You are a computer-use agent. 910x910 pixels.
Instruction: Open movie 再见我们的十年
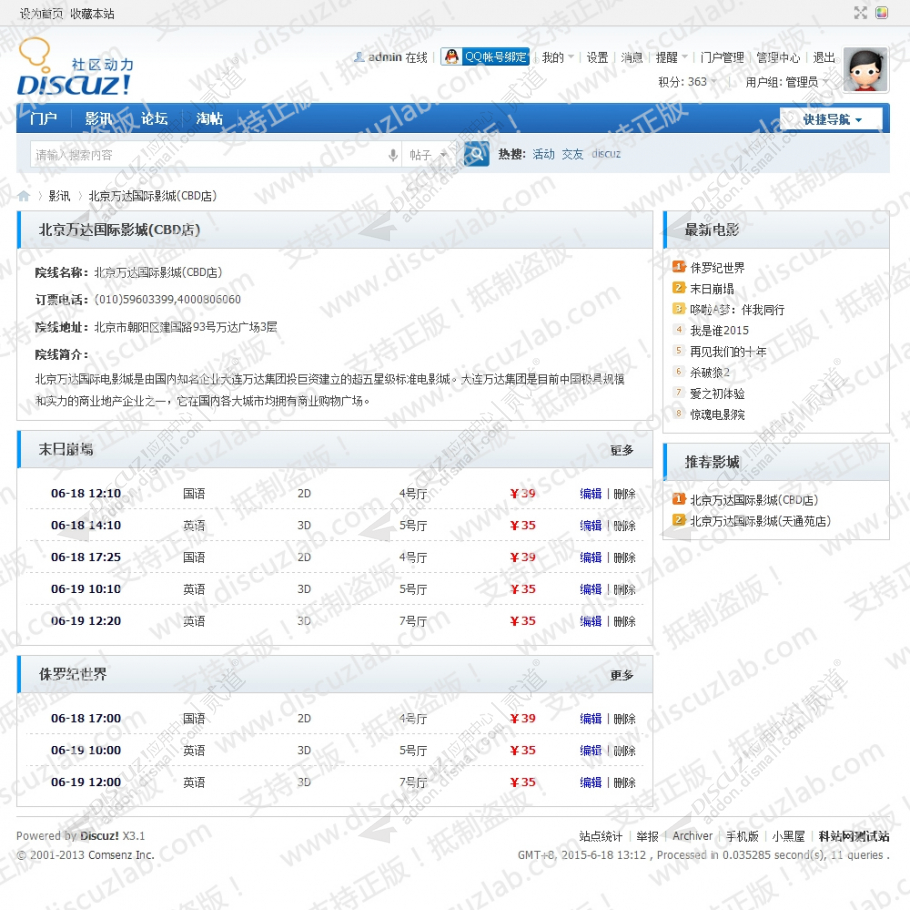728,351
